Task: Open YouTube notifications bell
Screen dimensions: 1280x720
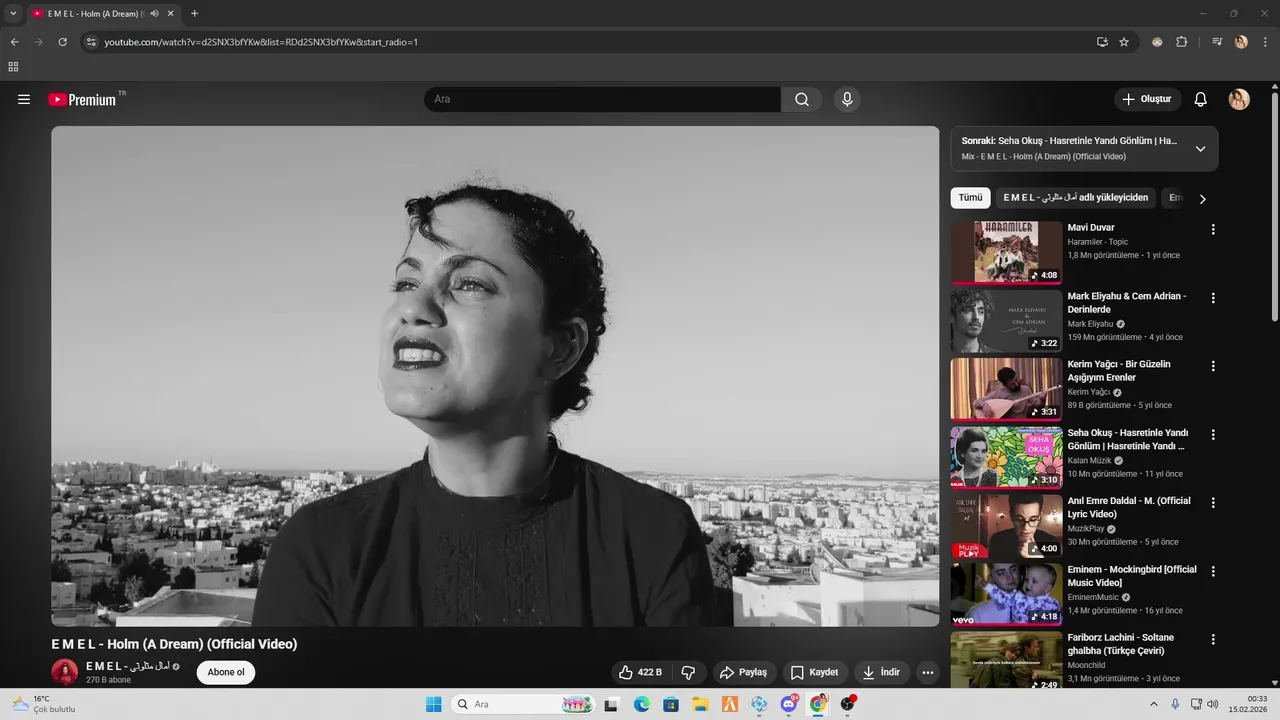Action: coord(1201,99)
